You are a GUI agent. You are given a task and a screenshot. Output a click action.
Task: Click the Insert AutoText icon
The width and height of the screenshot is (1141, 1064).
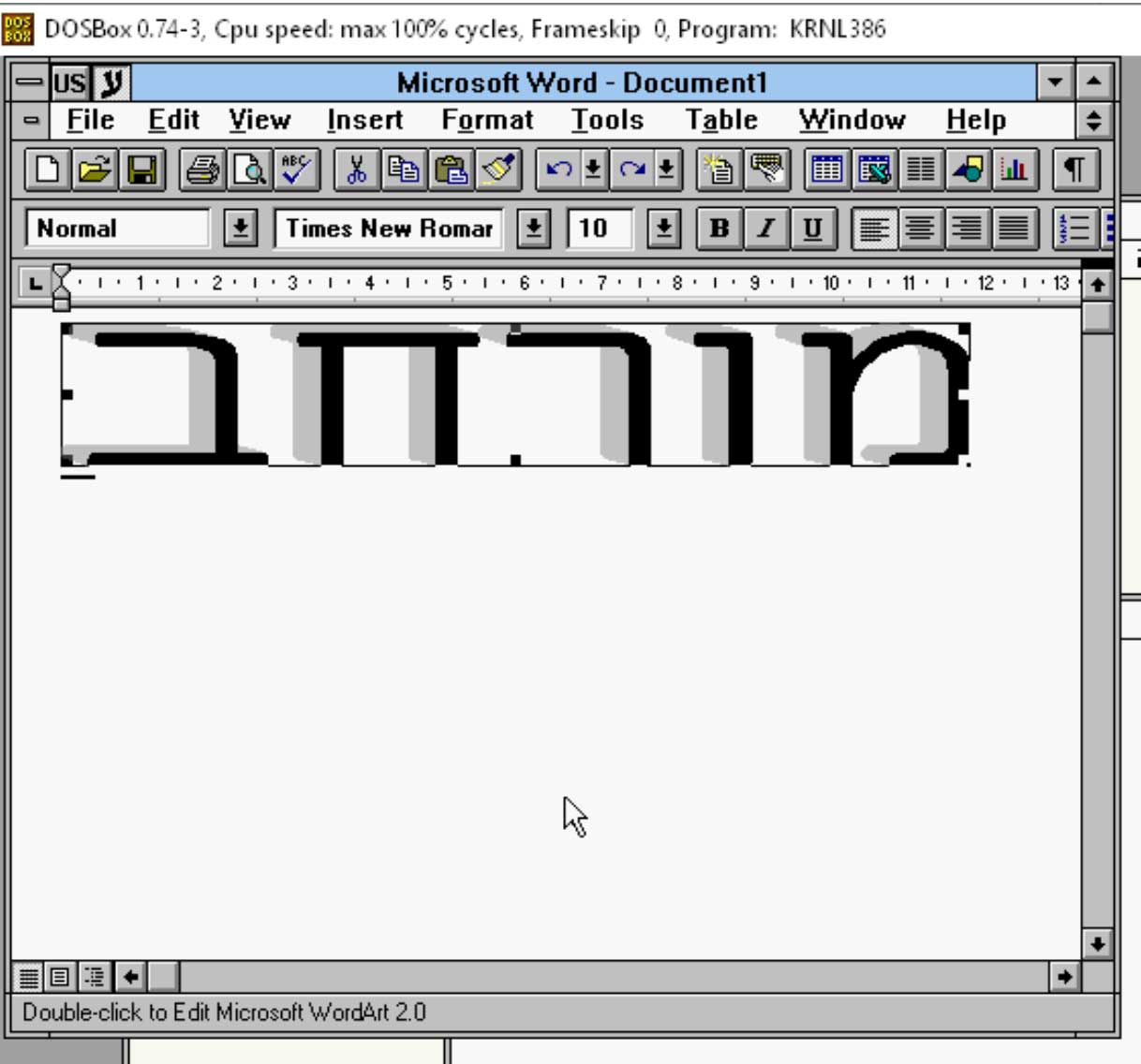click(767, 170)
